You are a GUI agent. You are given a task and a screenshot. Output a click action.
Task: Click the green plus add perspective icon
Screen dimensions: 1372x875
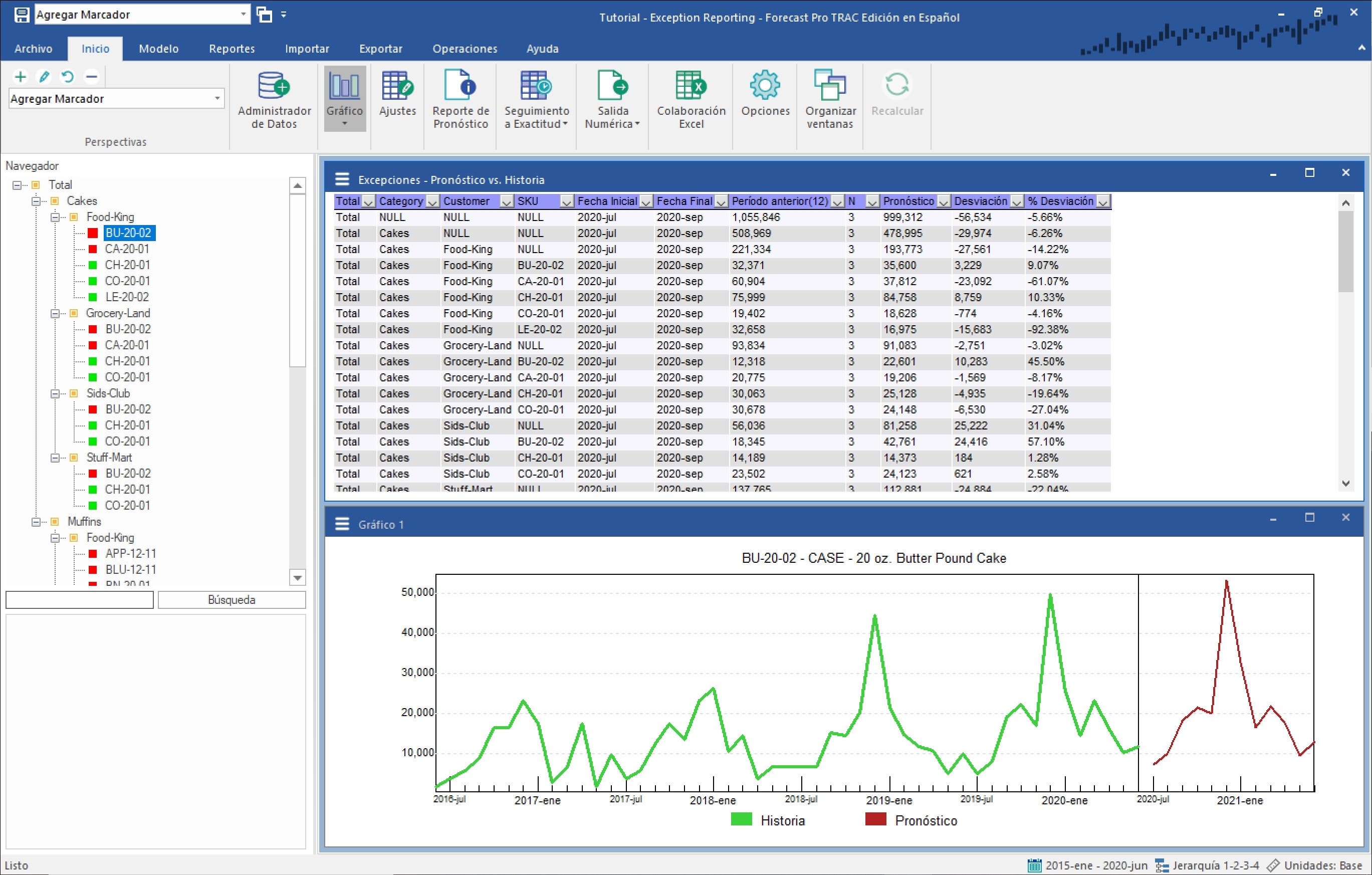(x=21, y=76)
